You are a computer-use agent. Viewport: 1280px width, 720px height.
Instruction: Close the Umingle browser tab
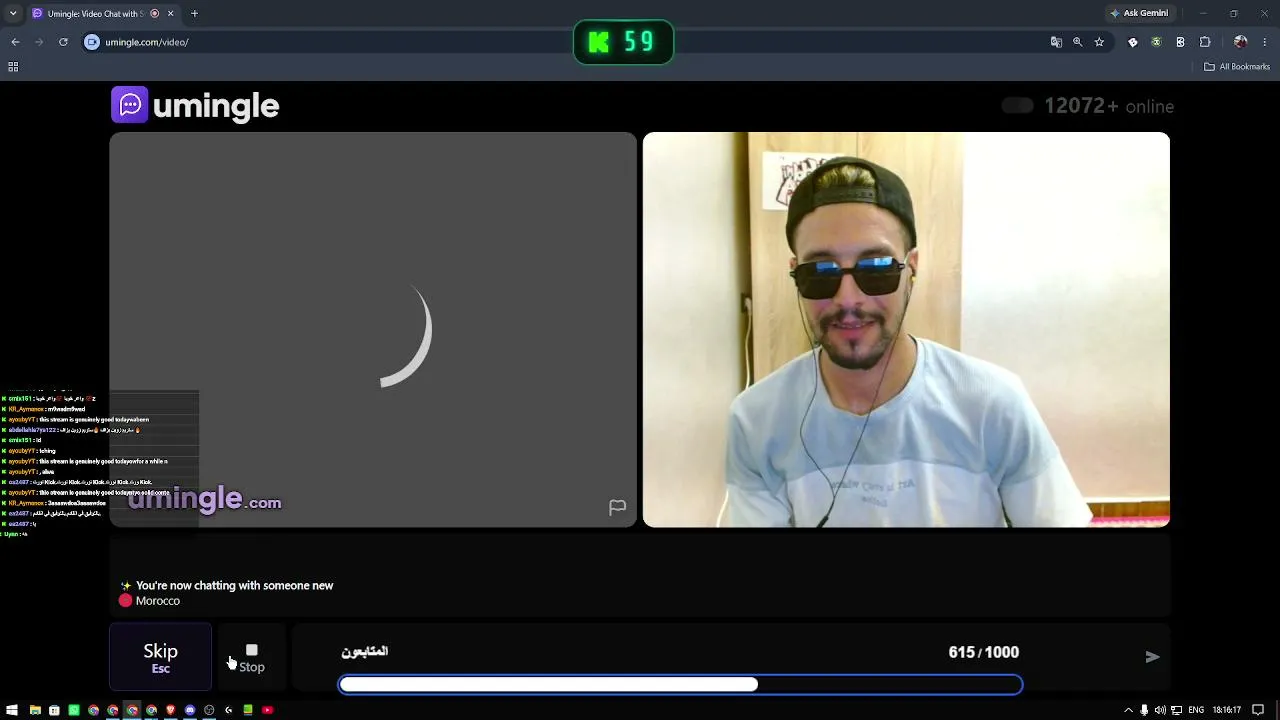click(x=170, y=13)
